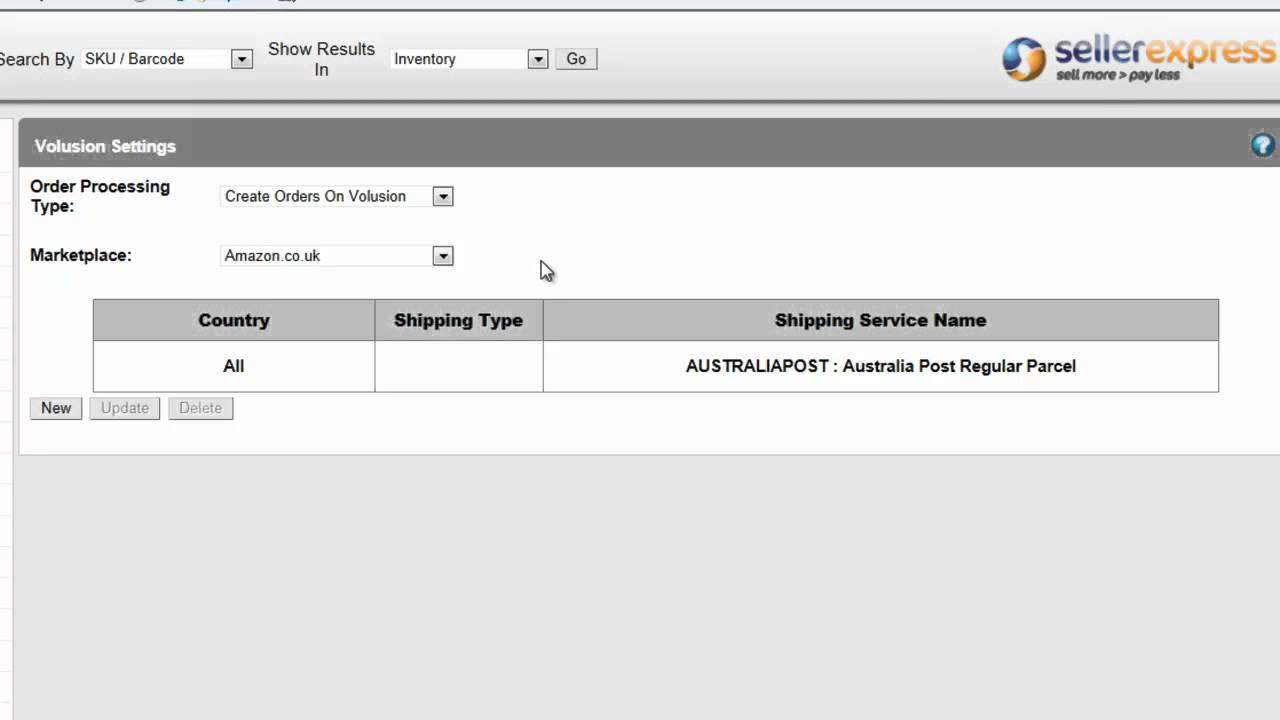Open the Search By SKU / Barcode dropdown

tap(166, 59)
